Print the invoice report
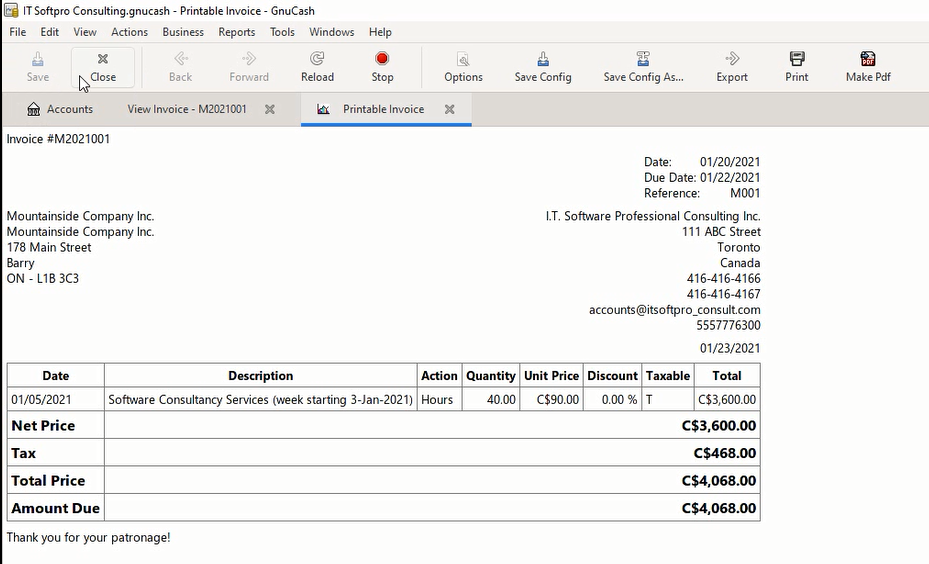 (x=796, y=66)
